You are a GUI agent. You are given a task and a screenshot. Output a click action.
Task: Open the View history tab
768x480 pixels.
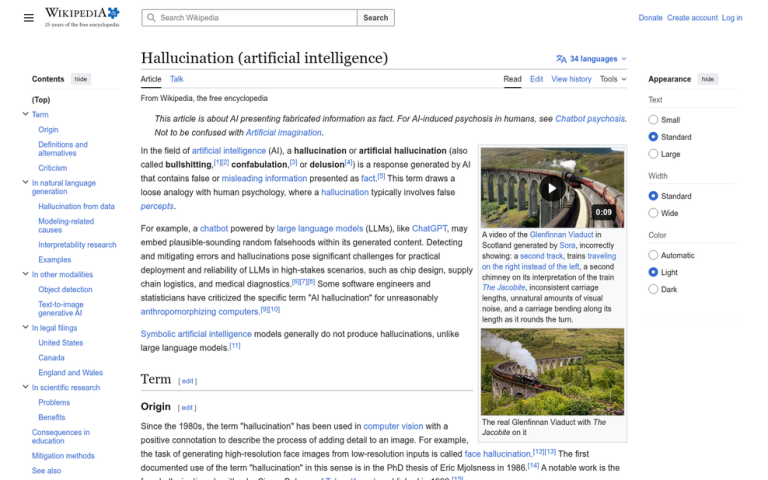tap(571, 79)
